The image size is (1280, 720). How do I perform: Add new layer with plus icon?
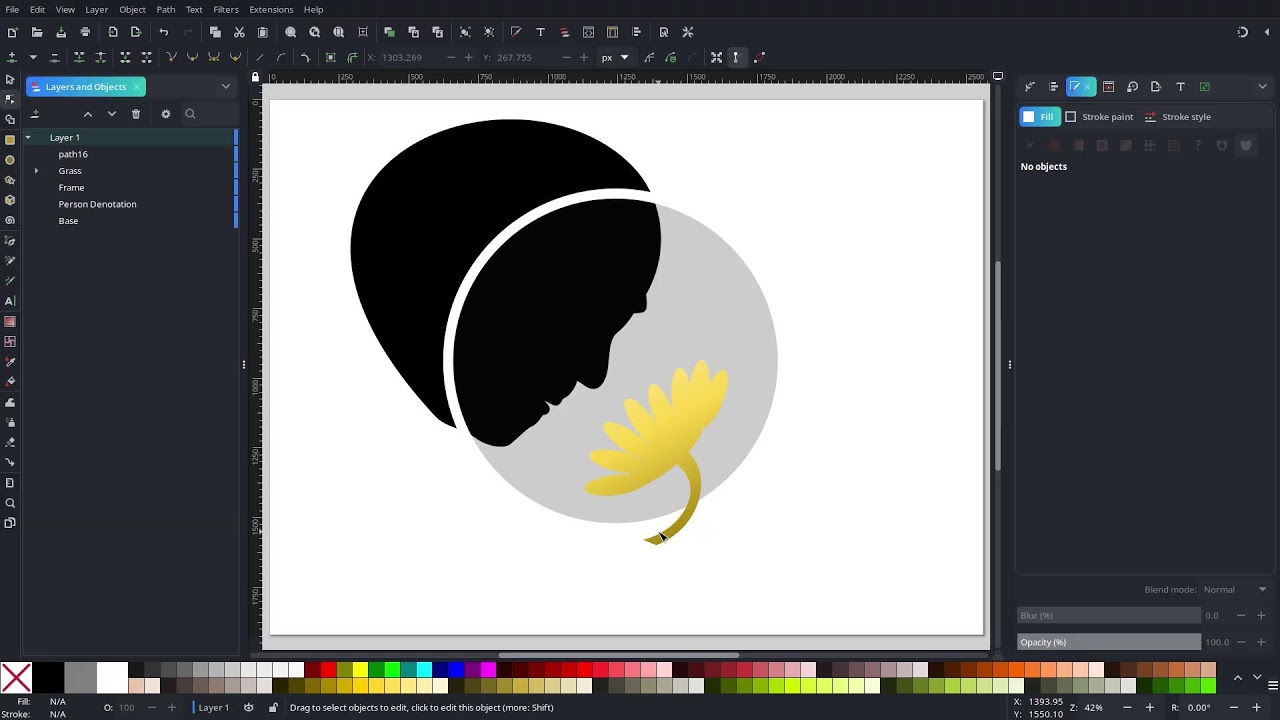coord(34,114)
